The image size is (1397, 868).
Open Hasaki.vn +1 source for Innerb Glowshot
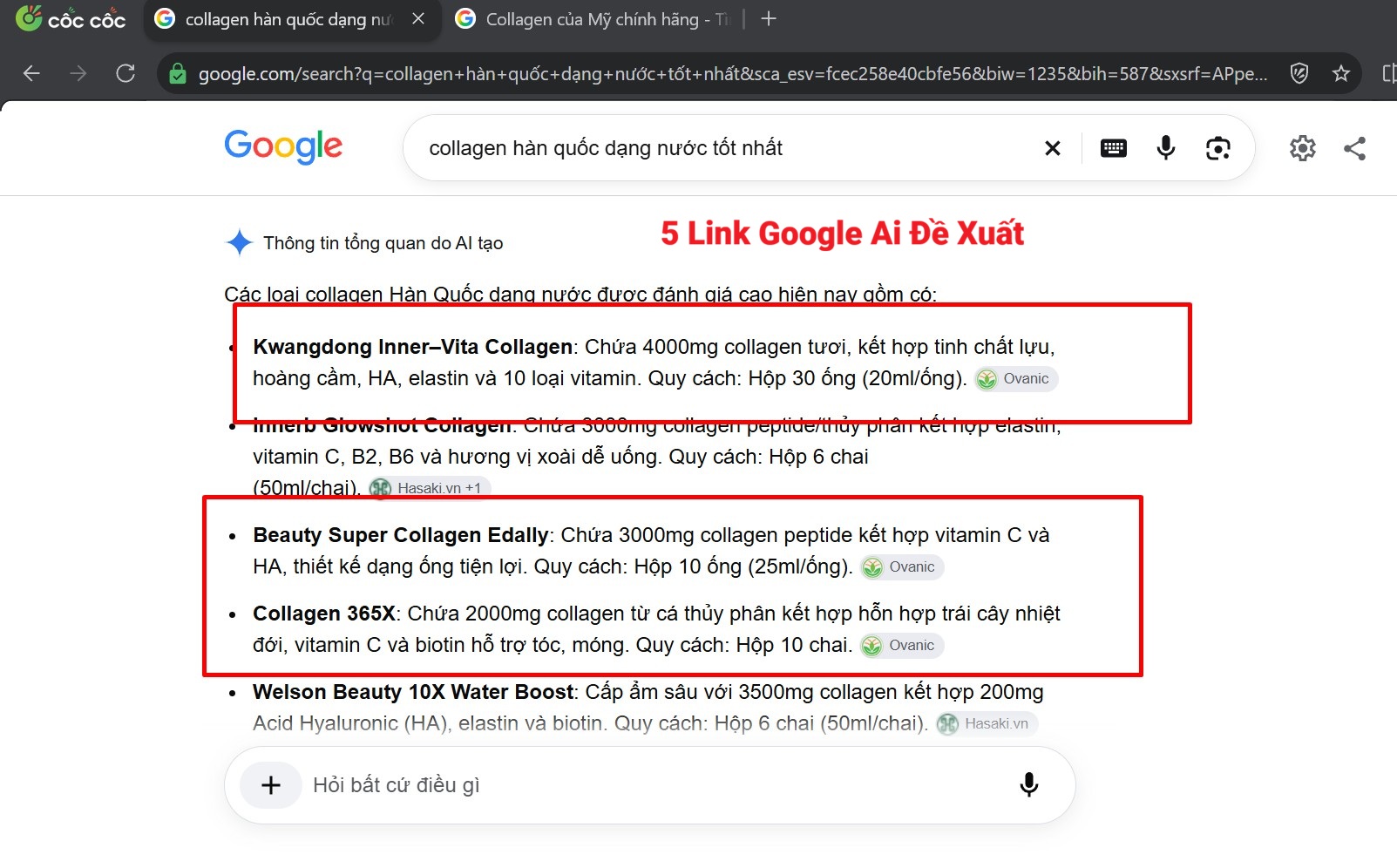pos(429,488)
